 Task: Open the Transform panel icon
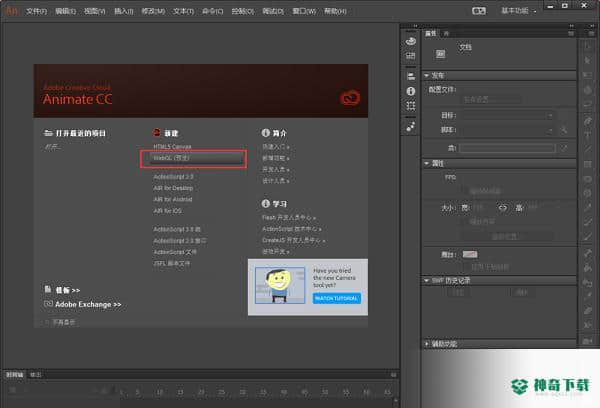pos(411,106)
